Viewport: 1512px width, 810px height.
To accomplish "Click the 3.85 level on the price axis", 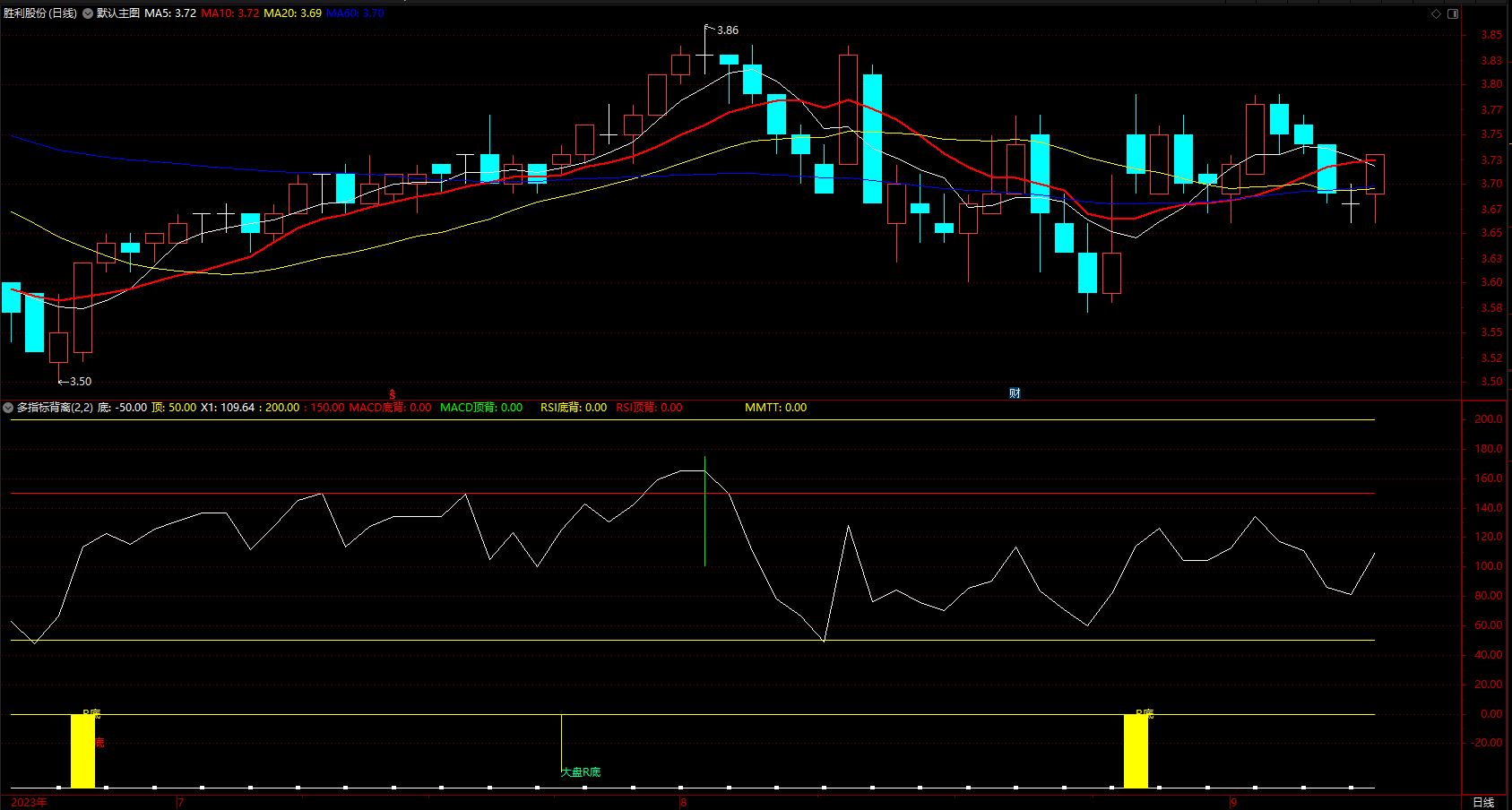I will [x=1491, y=35].
